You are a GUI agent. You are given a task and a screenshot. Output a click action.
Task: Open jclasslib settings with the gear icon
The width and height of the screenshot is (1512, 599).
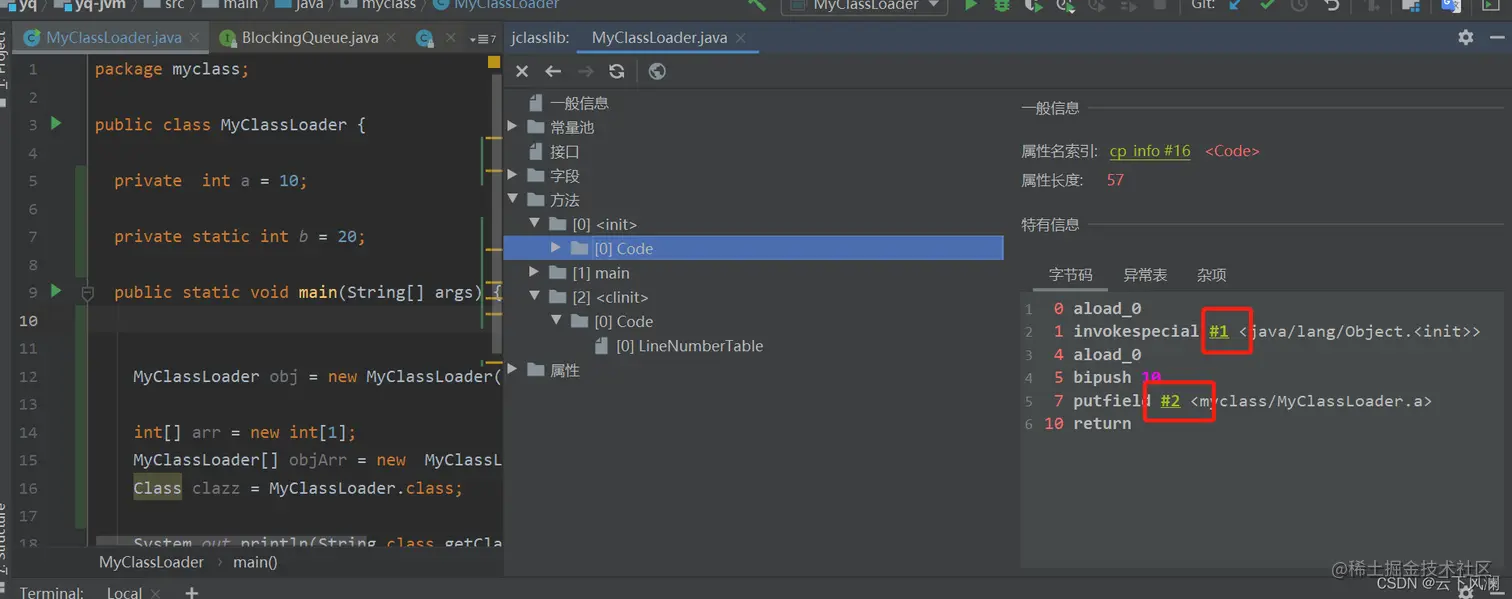point(1464,36)
